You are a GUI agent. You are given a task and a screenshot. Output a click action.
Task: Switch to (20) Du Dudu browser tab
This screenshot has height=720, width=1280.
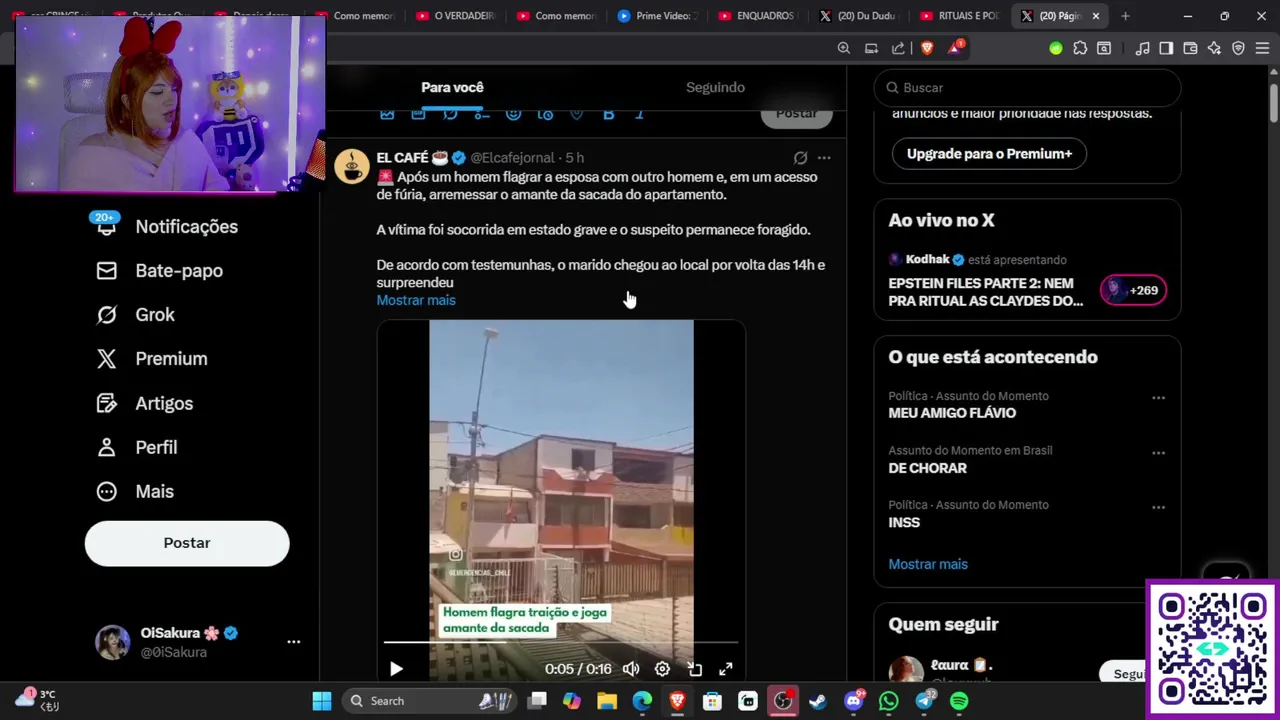click(x=859, y=16)
